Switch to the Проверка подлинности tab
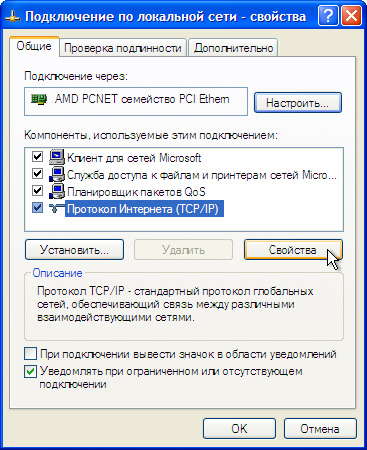 (123, 48)
